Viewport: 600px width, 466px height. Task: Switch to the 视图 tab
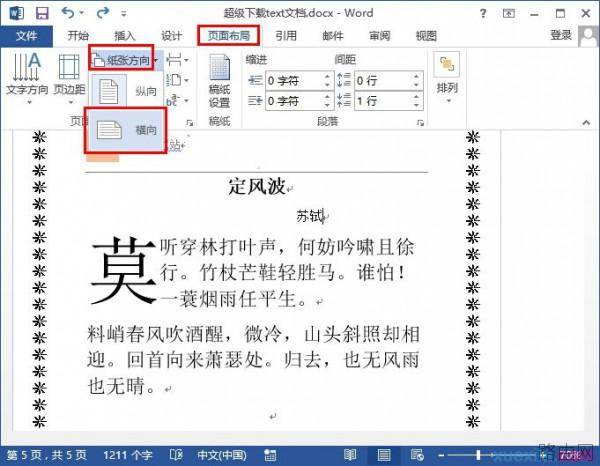[426, 36]
